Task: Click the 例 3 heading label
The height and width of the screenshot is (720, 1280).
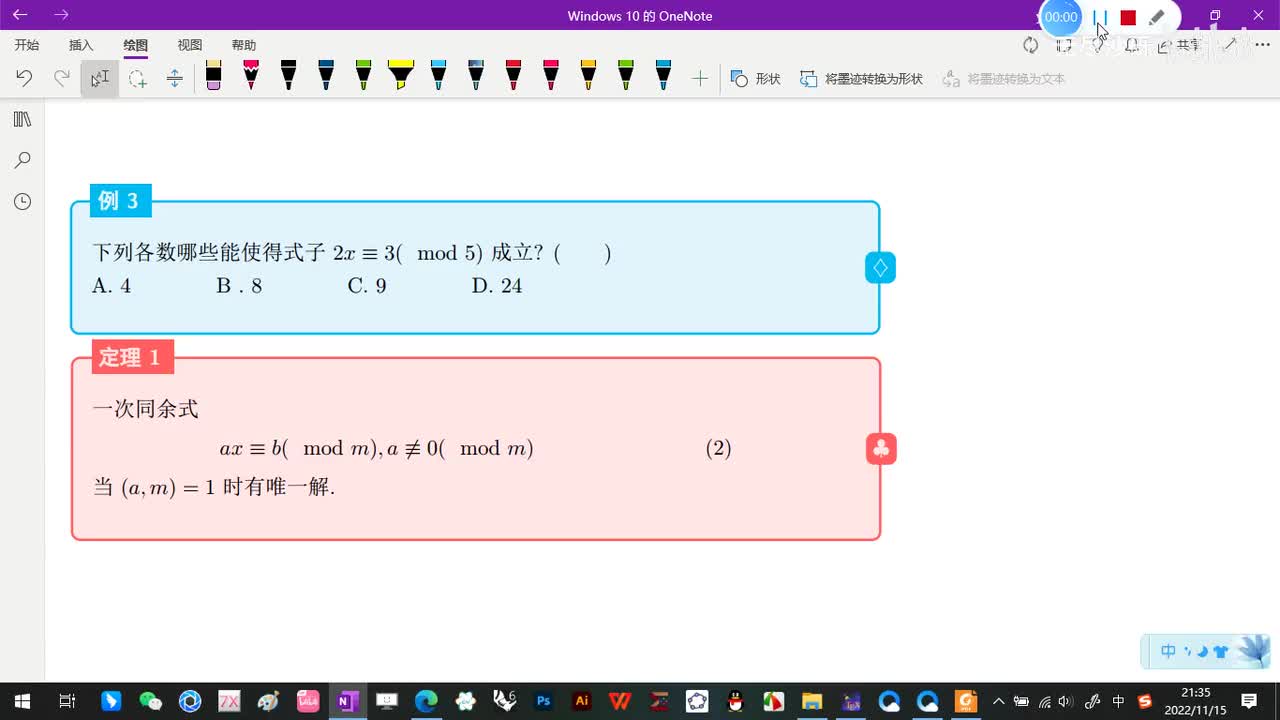Action: click(120, 201)
